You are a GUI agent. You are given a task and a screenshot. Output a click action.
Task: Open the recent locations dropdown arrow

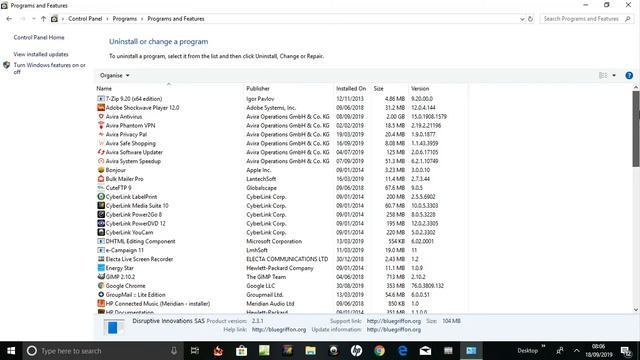point(33,19)
